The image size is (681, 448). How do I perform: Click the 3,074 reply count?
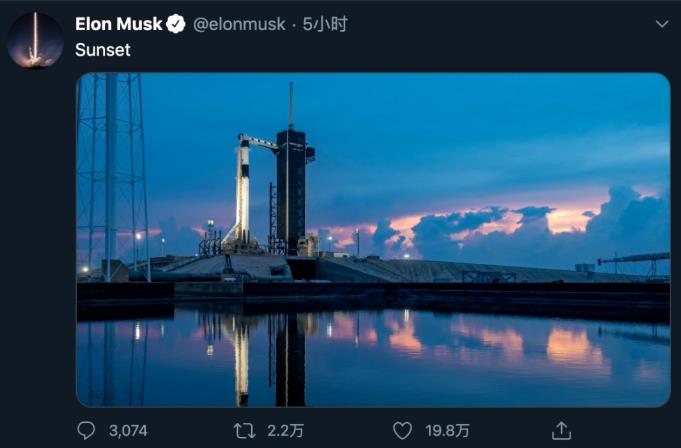coord(128,431)
